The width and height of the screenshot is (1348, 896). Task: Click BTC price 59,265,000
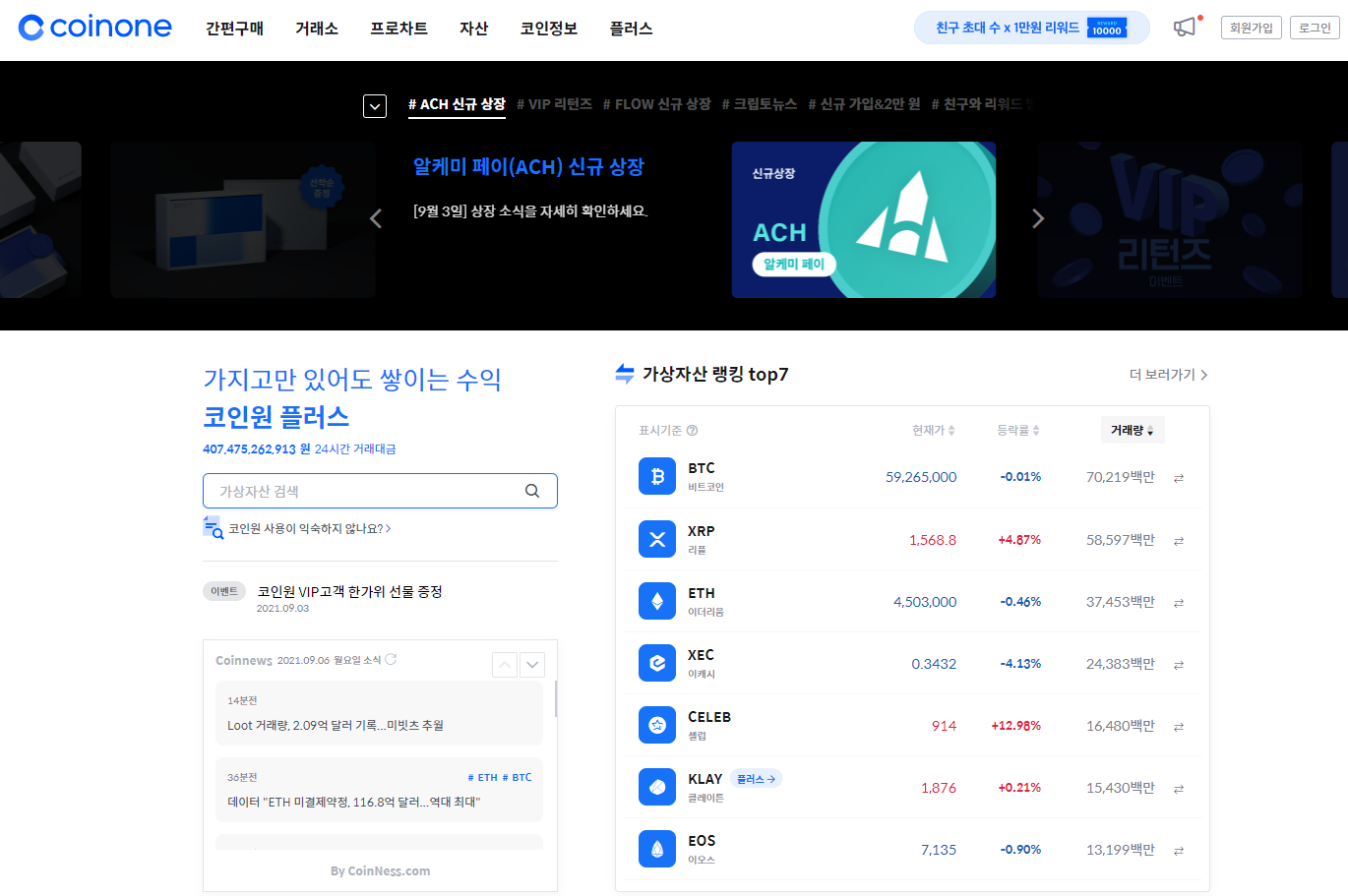921,477
